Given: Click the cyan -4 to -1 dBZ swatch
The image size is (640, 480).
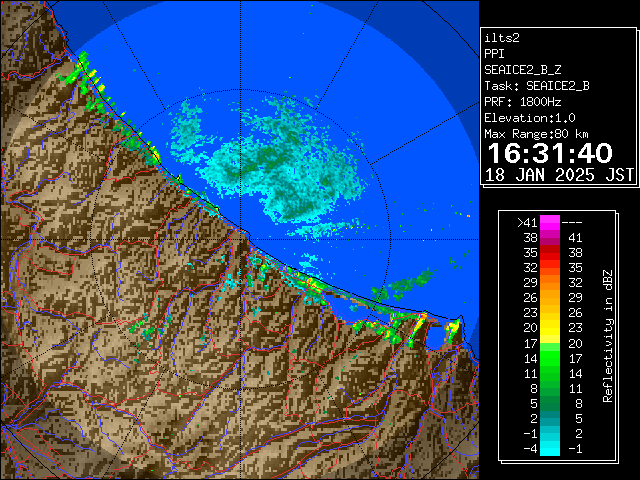Looking at the screenshot, I should [x=550, y=448].
